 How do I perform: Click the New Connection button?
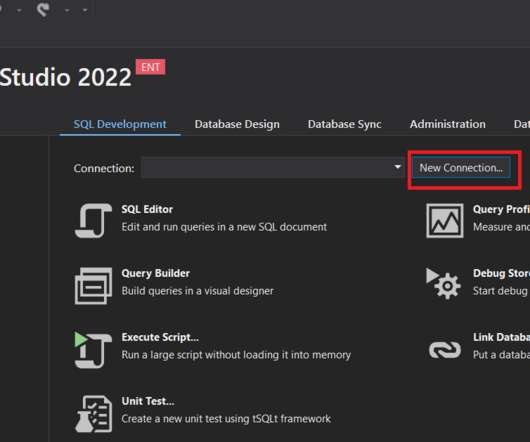click(x=461, y=168)
